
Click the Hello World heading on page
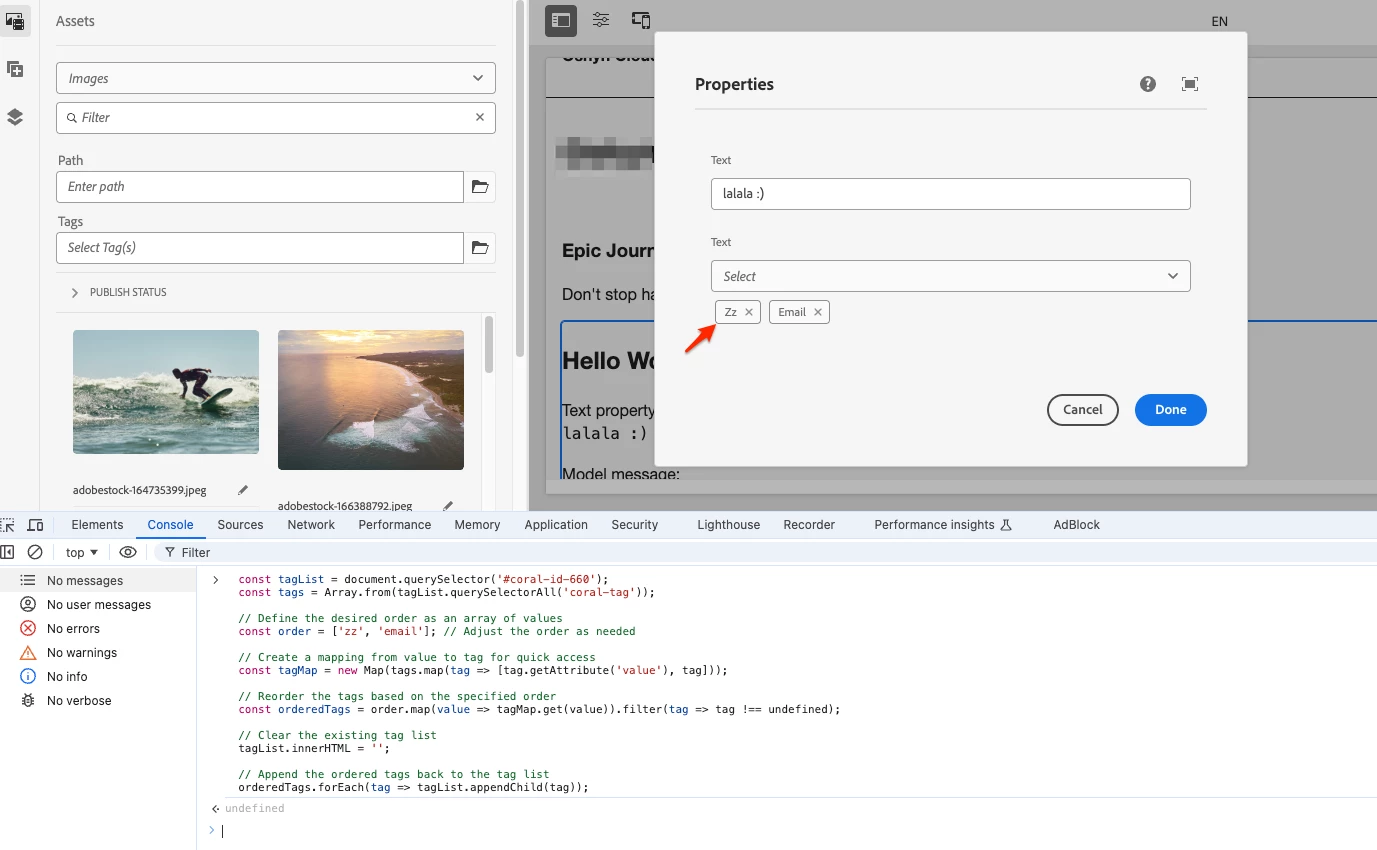608,361
